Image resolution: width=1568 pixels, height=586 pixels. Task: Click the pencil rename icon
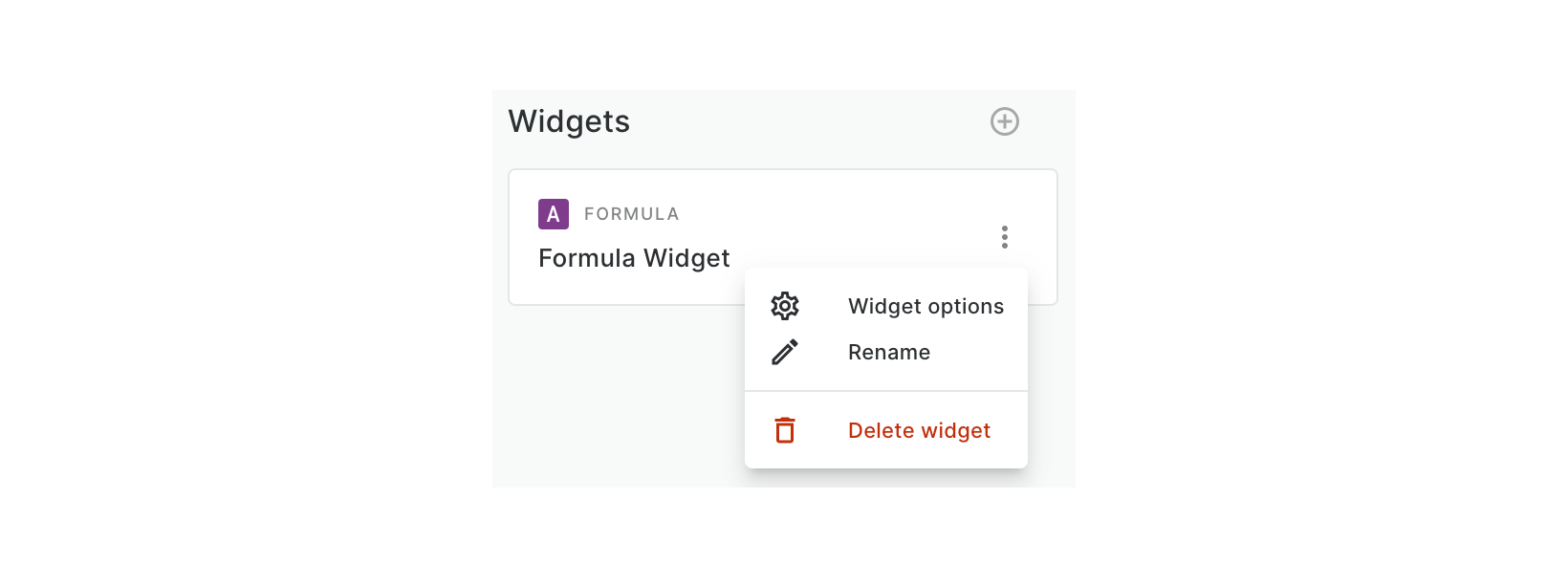785,352
